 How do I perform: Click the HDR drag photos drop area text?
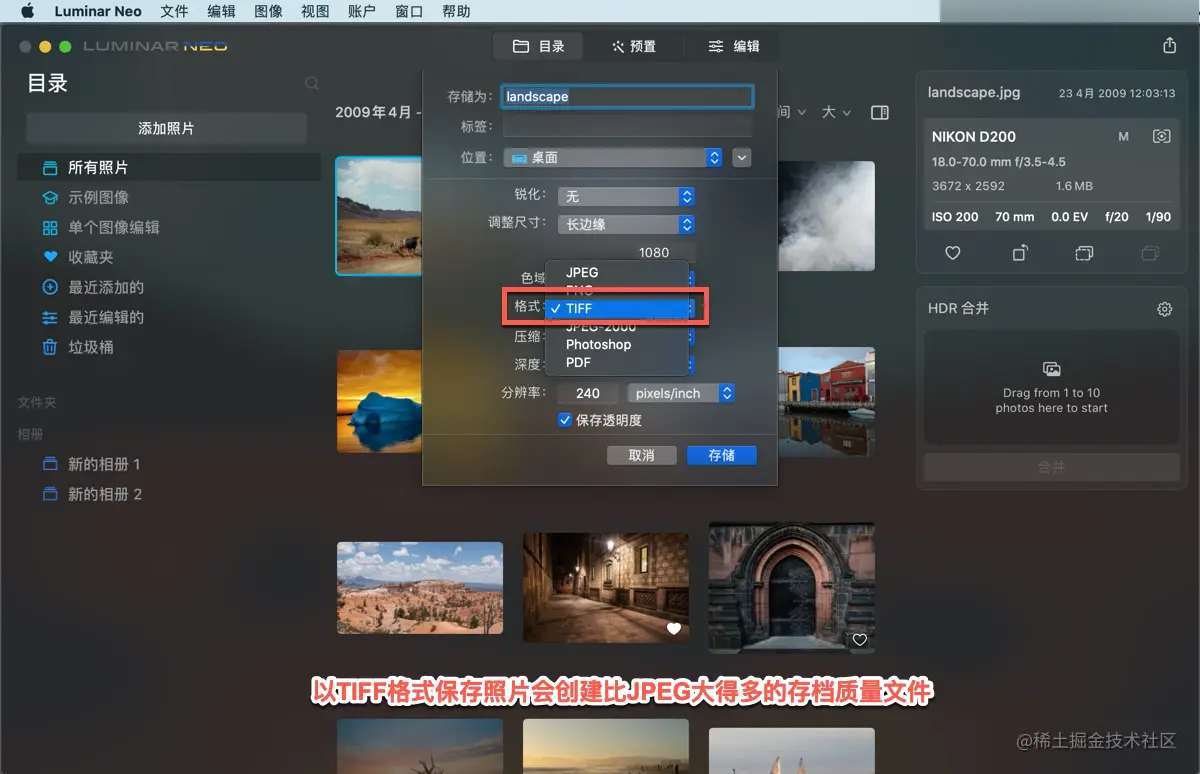click(x=1052, y=401)
